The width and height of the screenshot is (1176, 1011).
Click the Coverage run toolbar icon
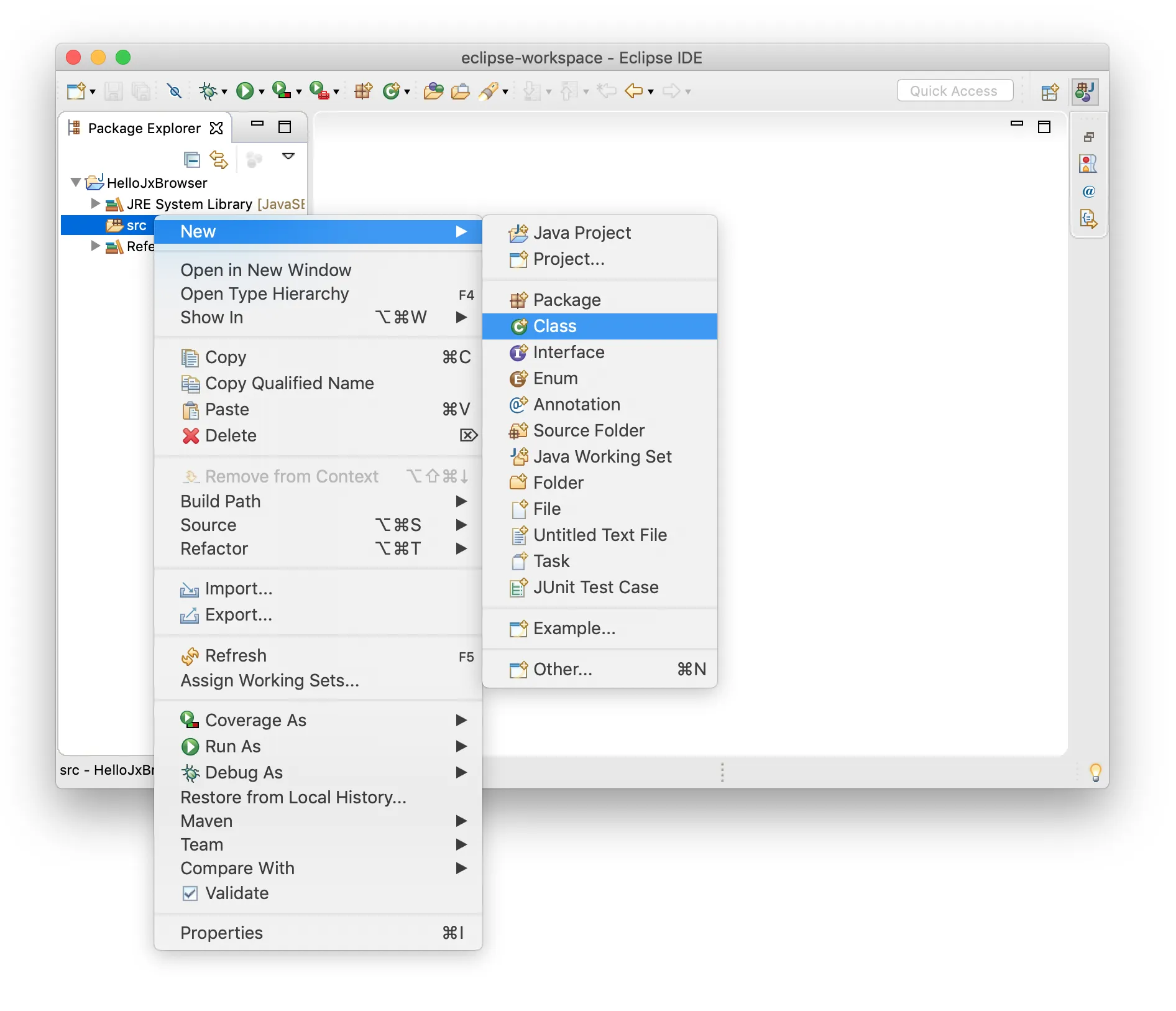pyautogui.click(x=281, y=91)
